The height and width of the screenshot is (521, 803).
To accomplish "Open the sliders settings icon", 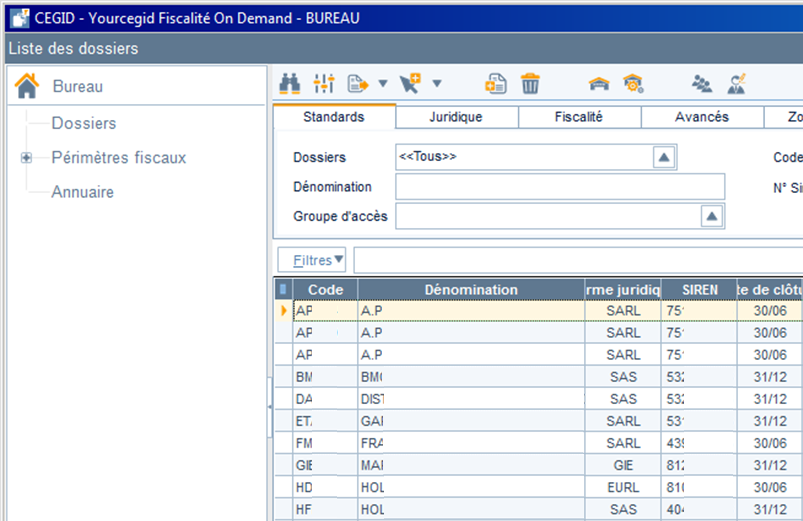I will pos(324,84).
